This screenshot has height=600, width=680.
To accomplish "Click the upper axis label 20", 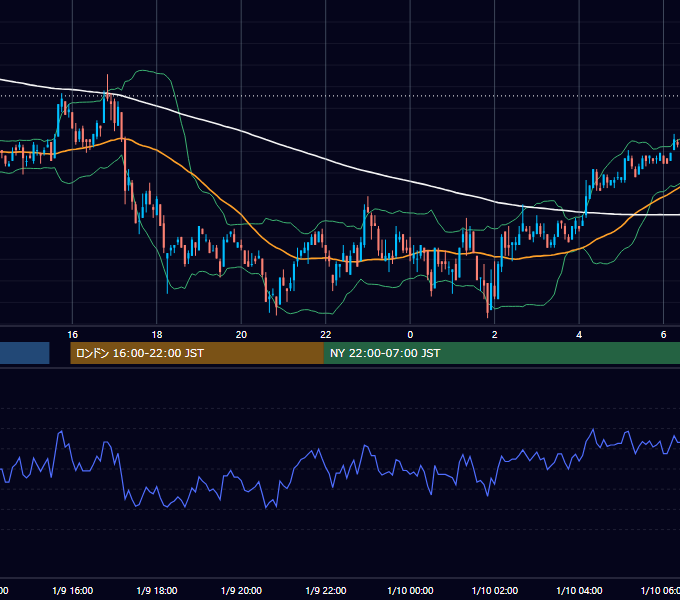I will click(241, 334).
